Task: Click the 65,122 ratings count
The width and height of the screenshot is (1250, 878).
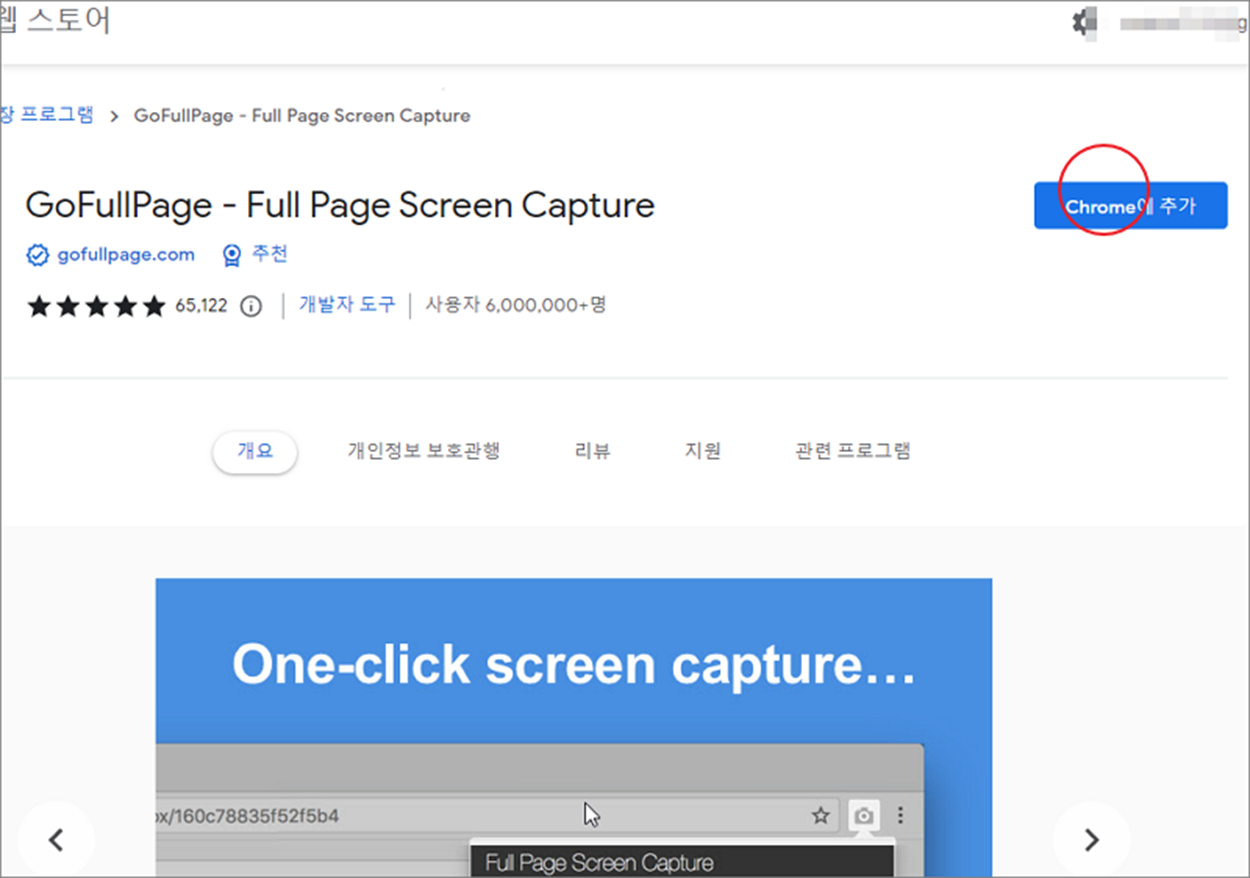Action: 202,306
